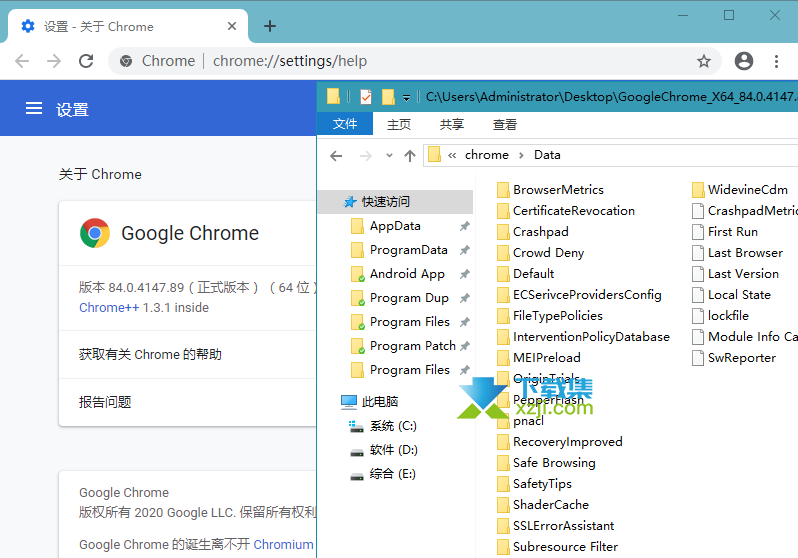Open a new Chrome tab with plus button
Viewport: 798px width, 558px height.
click(x=270, y=26)
